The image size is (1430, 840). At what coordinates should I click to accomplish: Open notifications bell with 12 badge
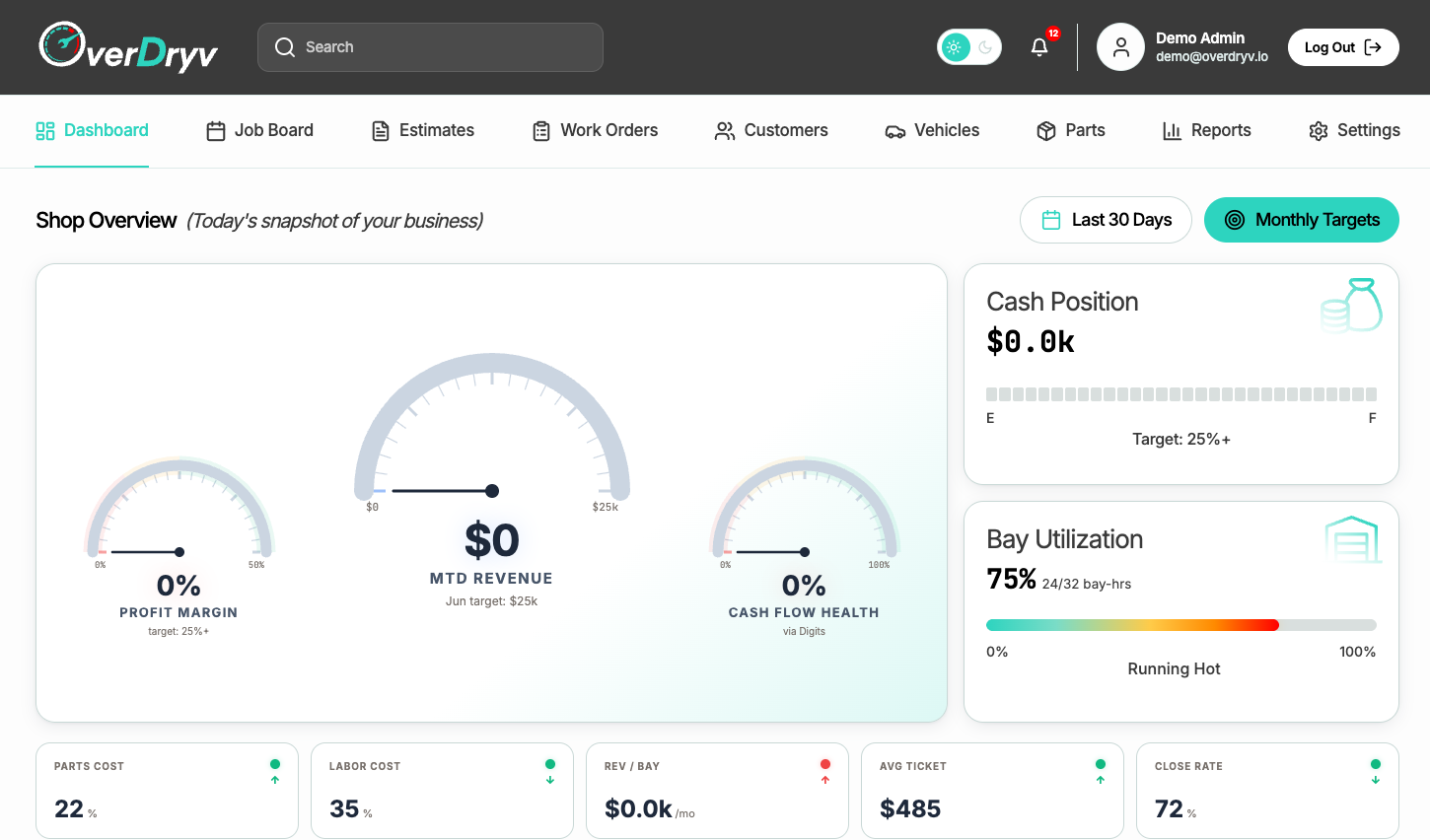[1039, 46]
